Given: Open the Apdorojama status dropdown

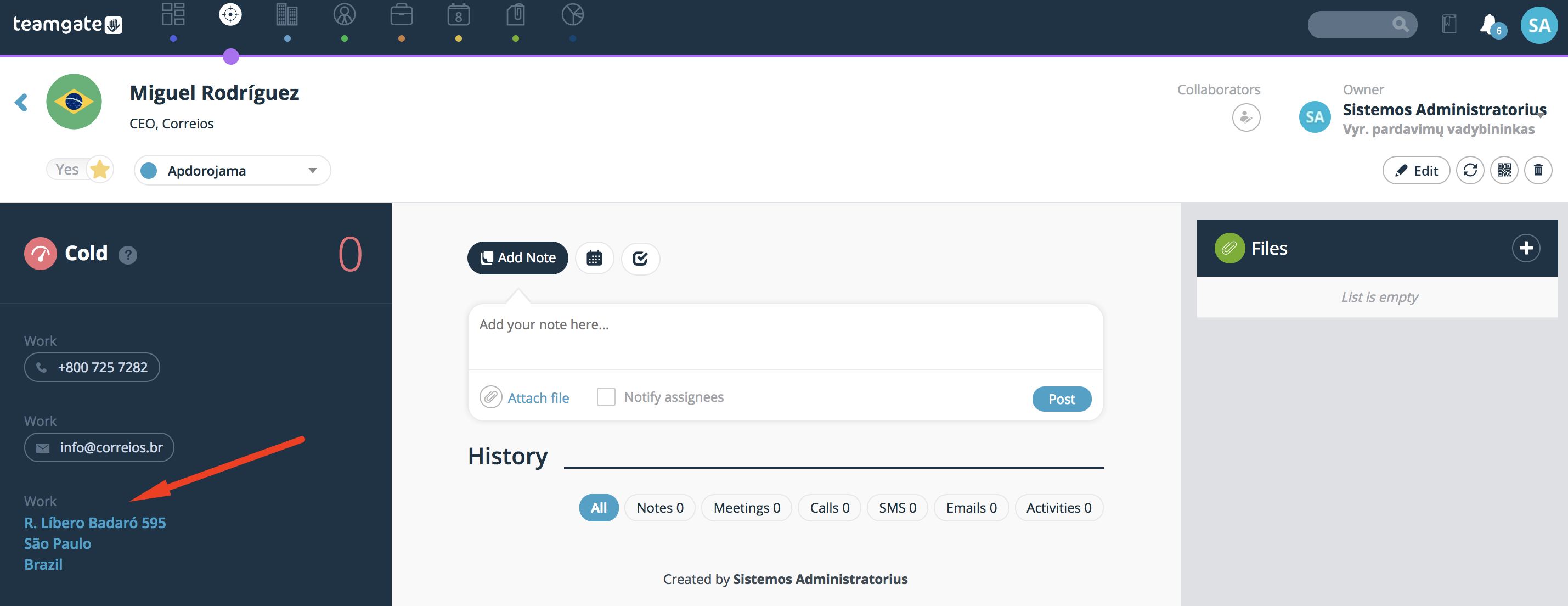Looking at the screenshot, I should (x=232, y=171).
